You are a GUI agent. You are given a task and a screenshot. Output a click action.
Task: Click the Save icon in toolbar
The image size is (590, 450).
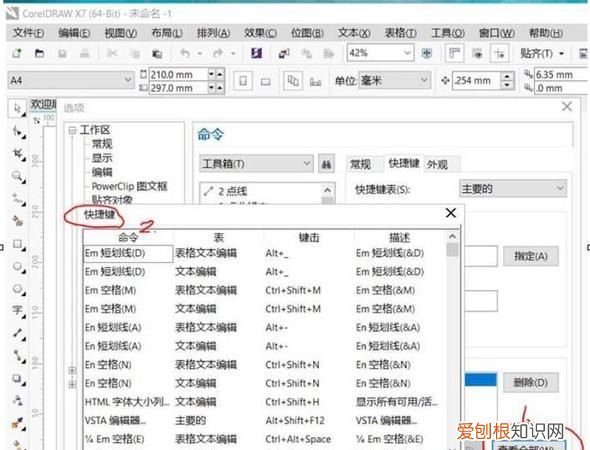pyautogui.click(x=62, y=53)
